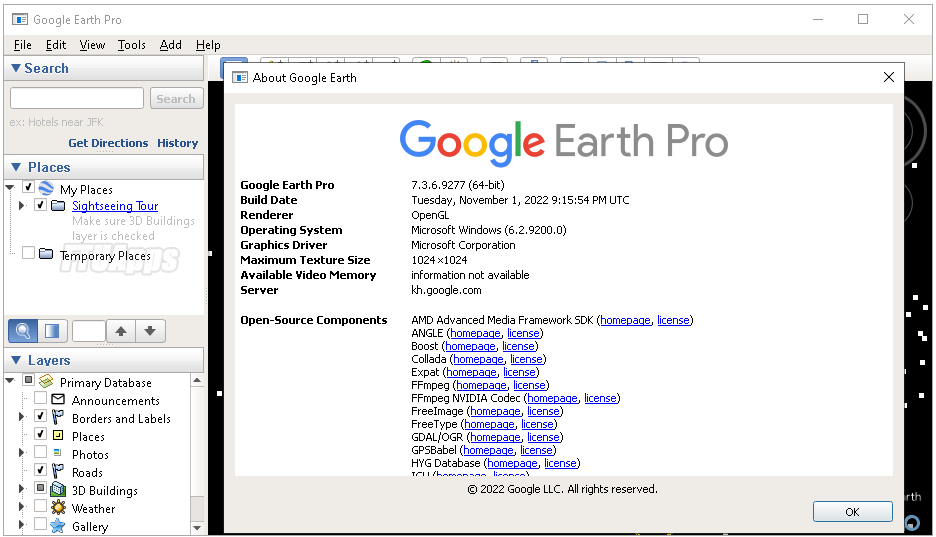936x537 pixels.
Task: Open the Add menu
Action: click(x=170, y=45)
